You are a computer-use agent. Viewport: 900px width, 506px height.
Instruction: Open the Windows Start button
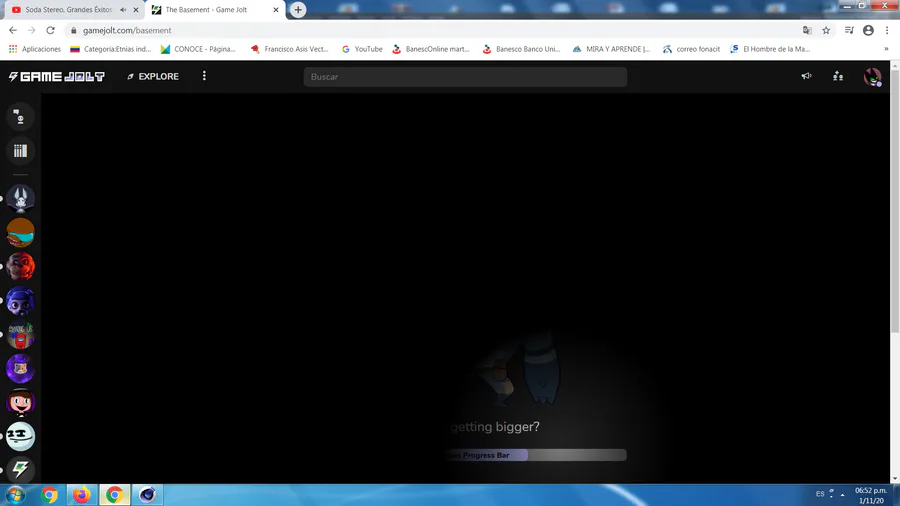[x=15, y=495]
